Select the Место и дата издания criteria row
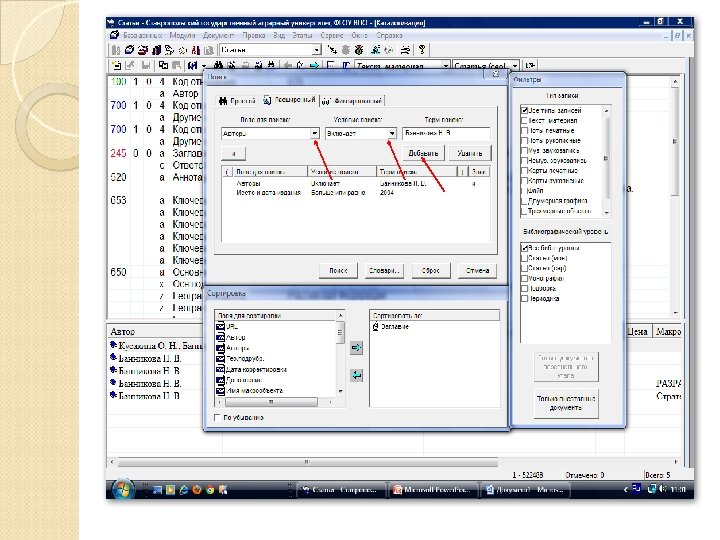Screen dimensions: 720x540 click(356, 192)
